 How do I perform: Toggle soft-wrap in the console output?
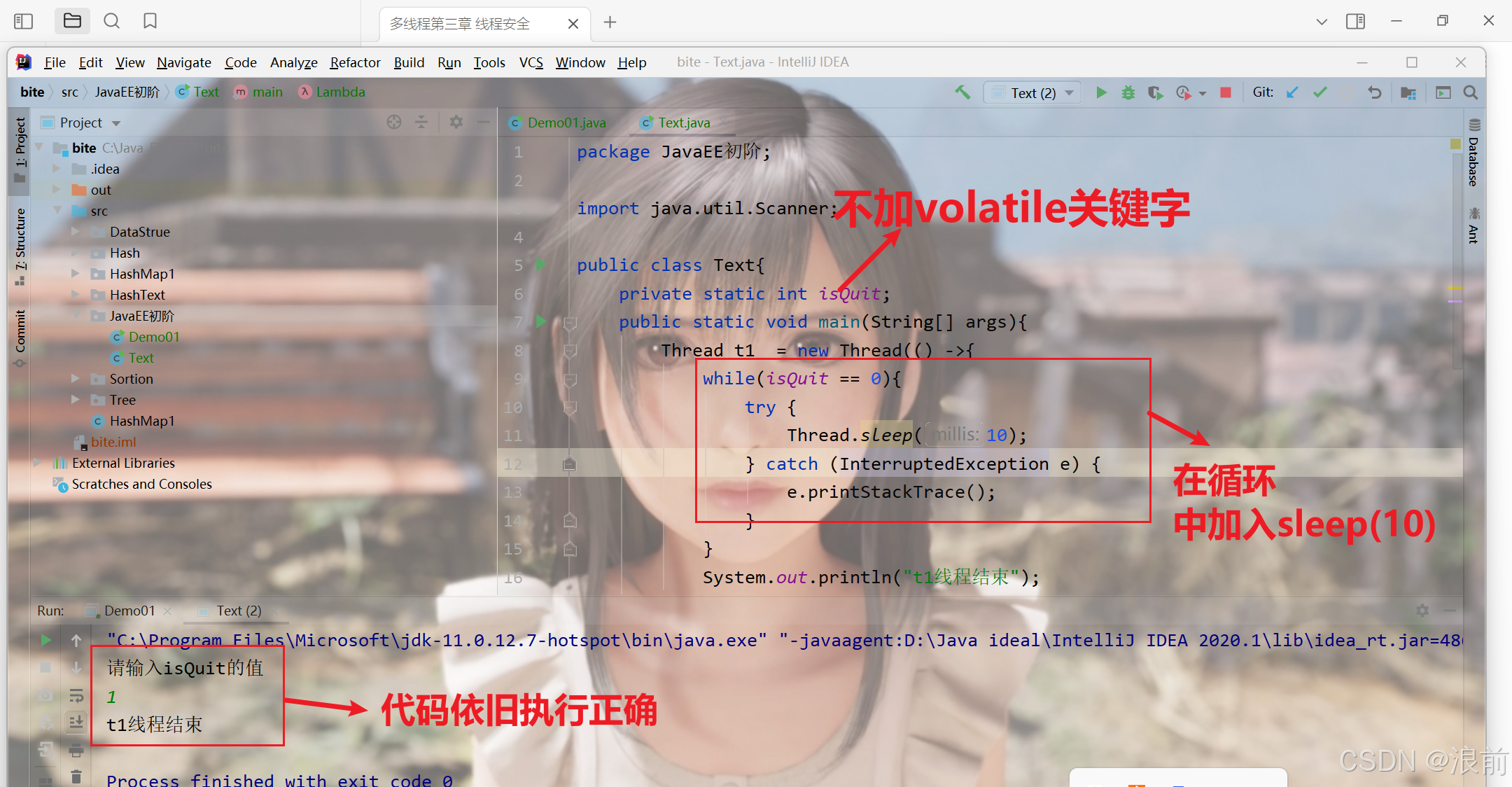coord(76,695)
